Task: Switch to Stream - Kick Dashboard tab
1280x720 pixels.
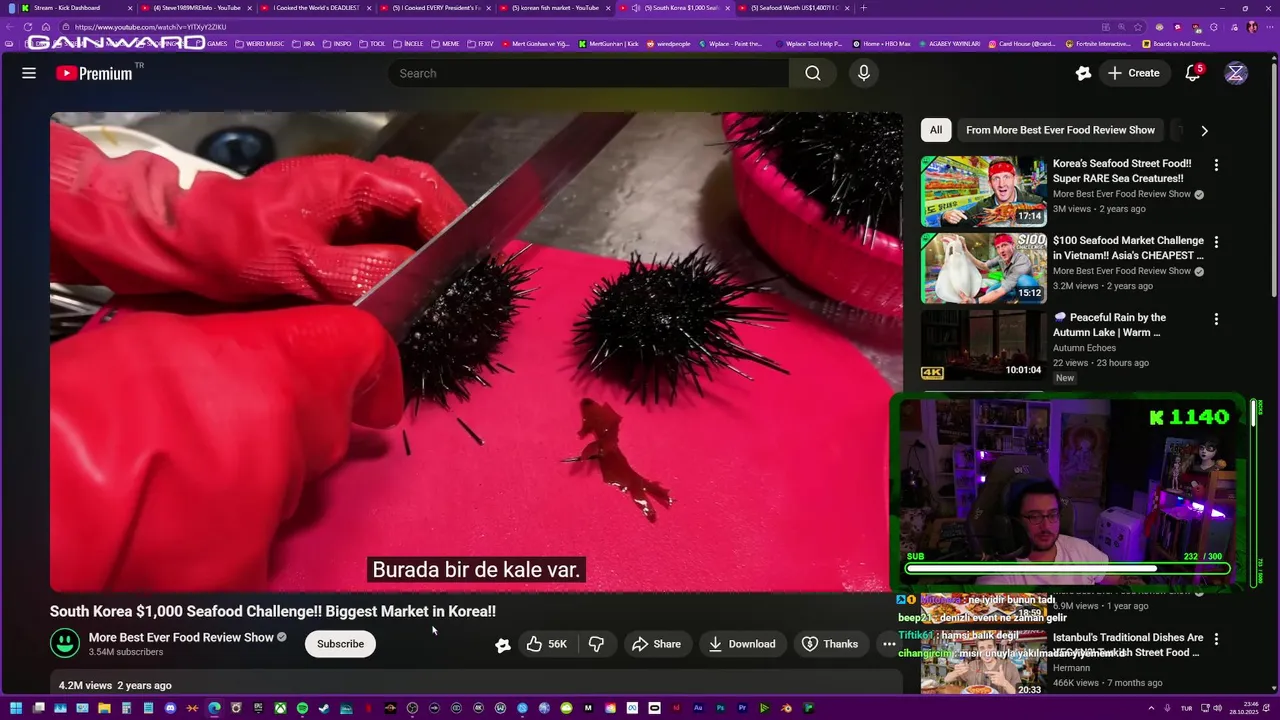Action: [75, 8]
